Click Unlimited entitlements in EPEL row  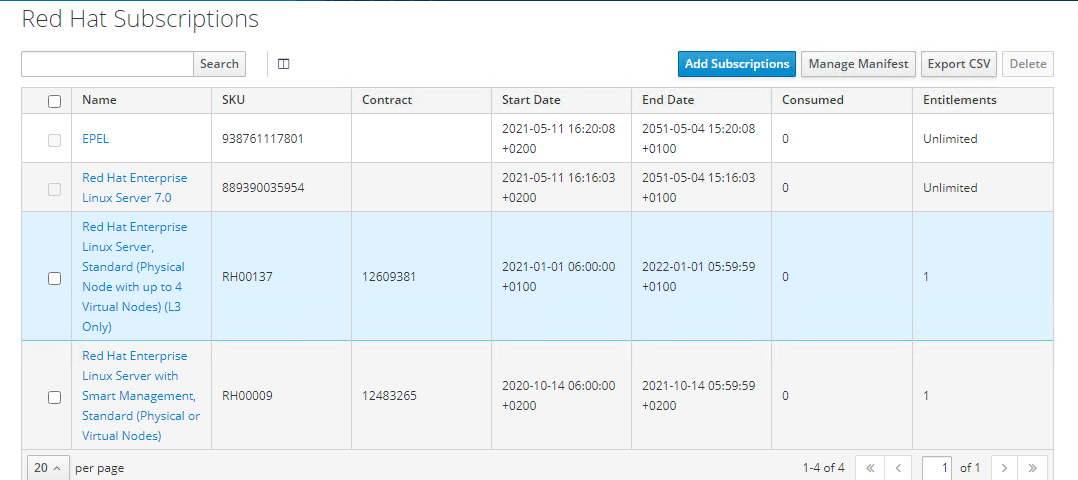point(949,138)
